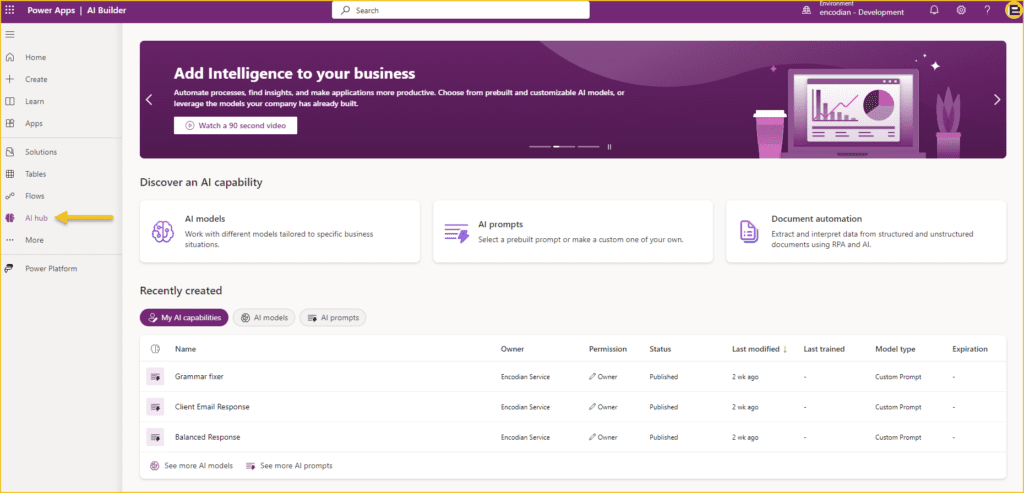Click the AI models brain icon
The height and width of the screenshot is (493, 1024).
coord(163,231)
